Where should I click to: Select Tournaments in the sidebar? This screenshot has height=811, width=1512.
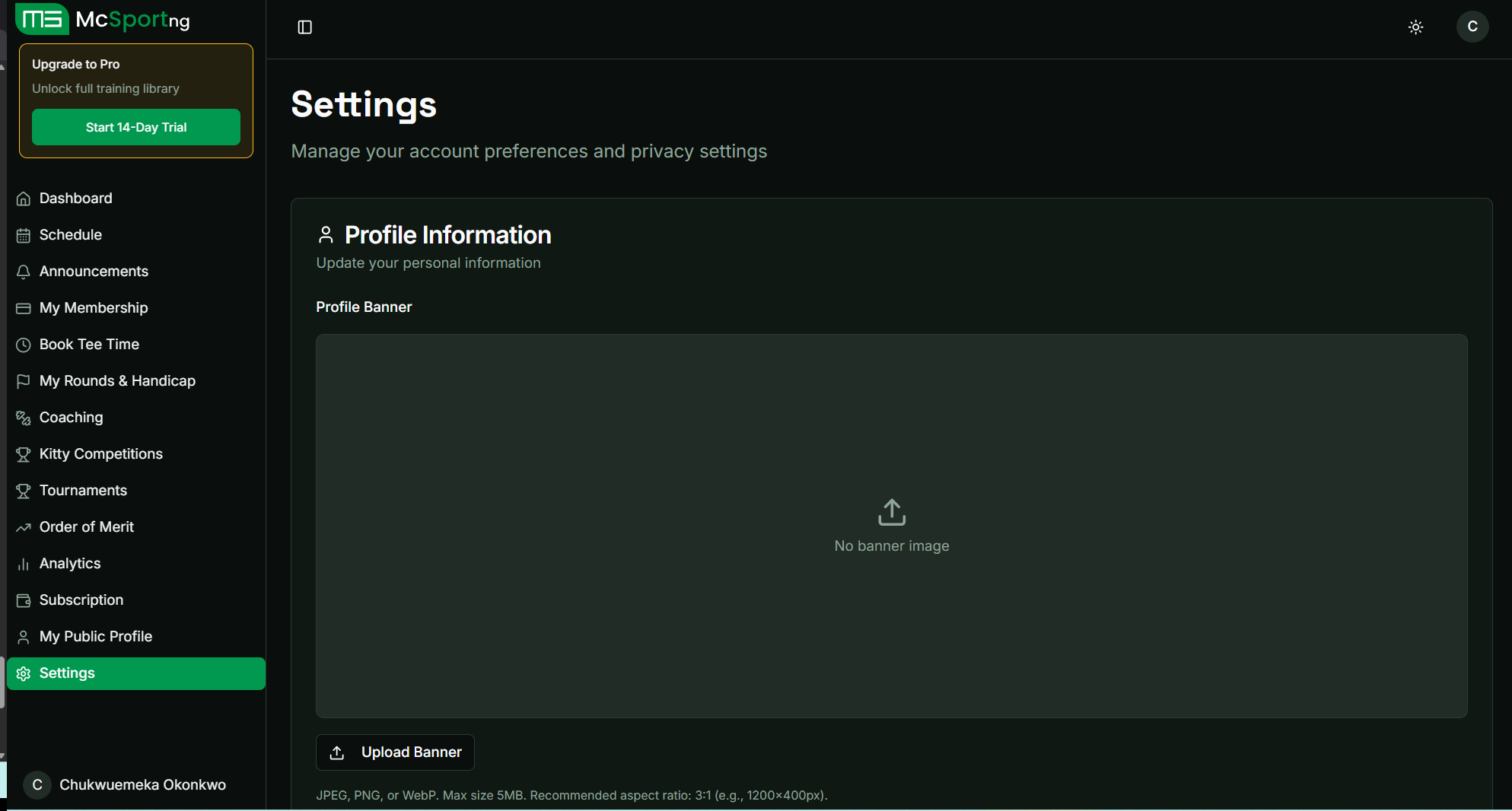tap(83, 490)
